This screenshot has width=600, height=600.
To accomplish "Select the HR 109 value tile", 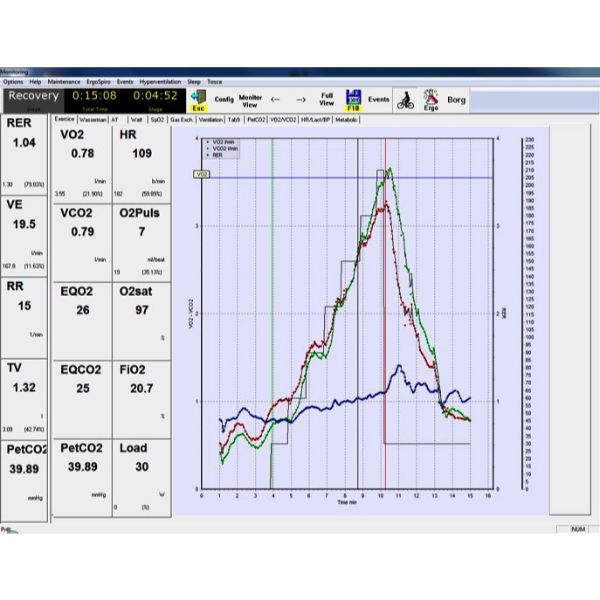I will pyautogui.click(x=141, y=164).
